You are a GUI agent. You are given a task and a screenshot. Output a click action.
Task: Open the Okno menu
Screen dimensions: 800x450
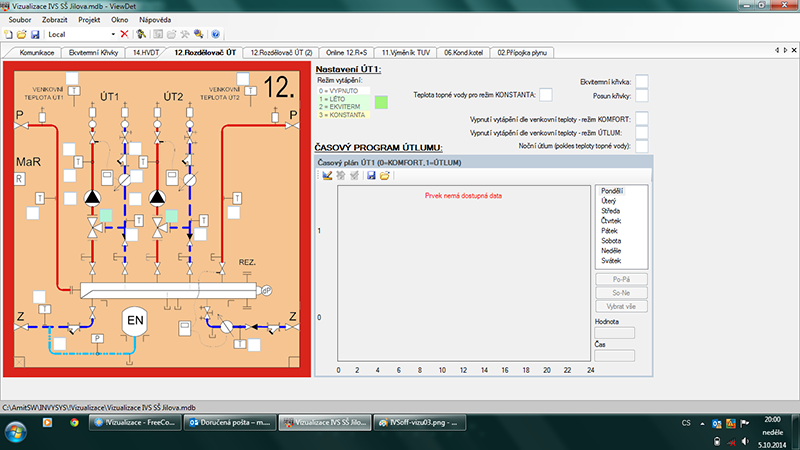point(119,20)
